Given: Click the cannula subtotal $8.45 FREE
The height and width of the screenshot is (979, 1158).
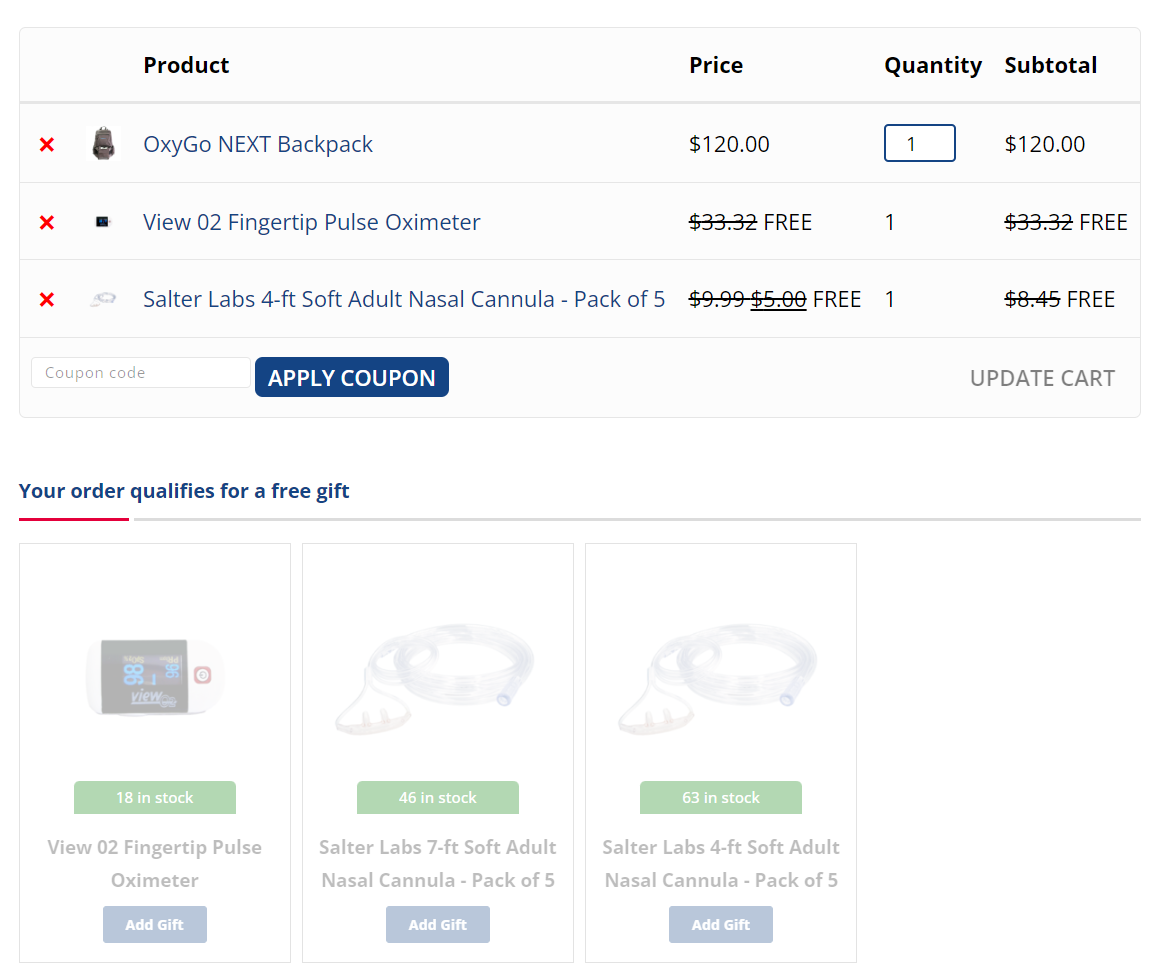Looking at the screenshot, I should point(1060,299).
